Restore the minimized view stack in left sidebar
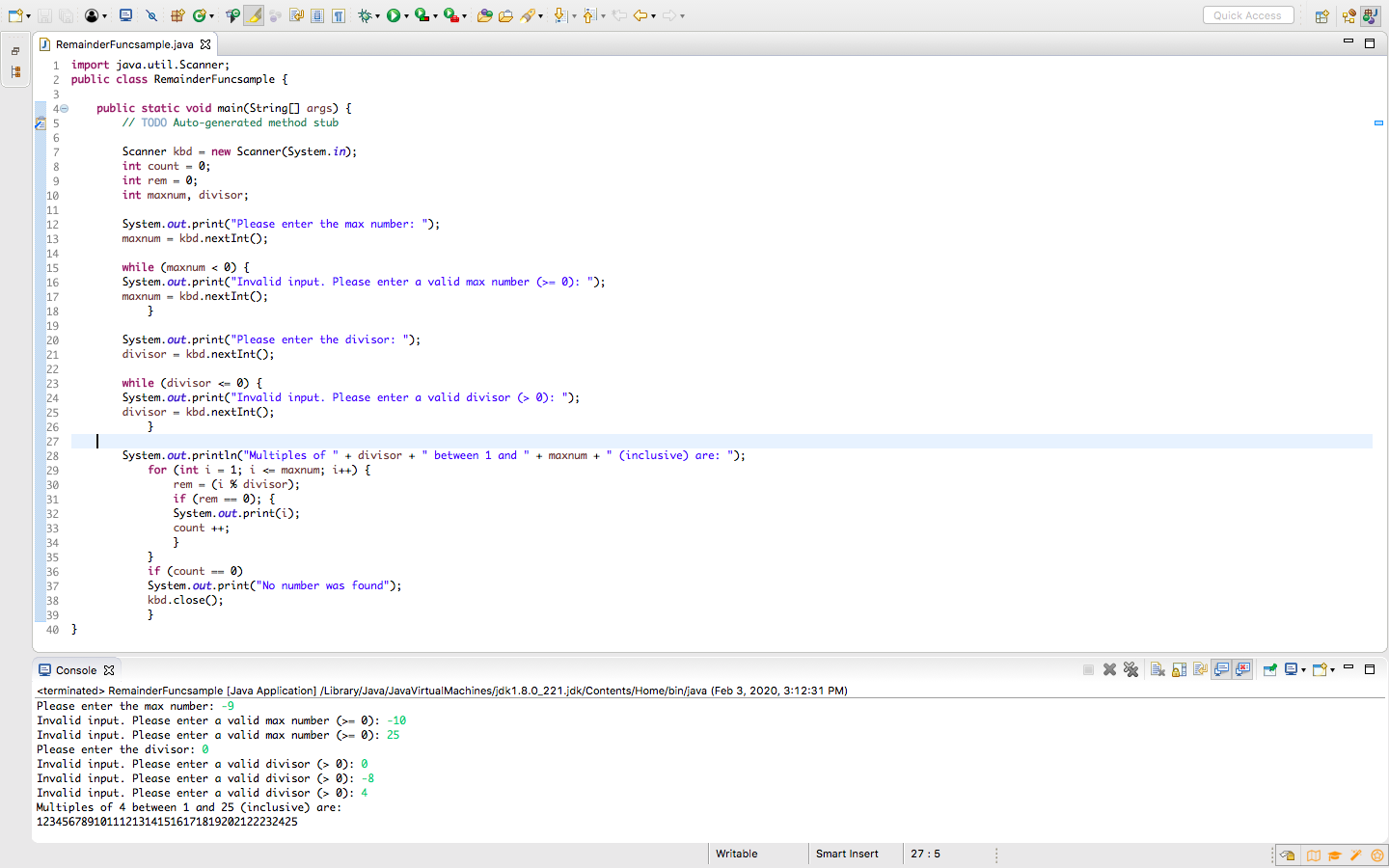1389x868 pixels. tap(15, 51)
